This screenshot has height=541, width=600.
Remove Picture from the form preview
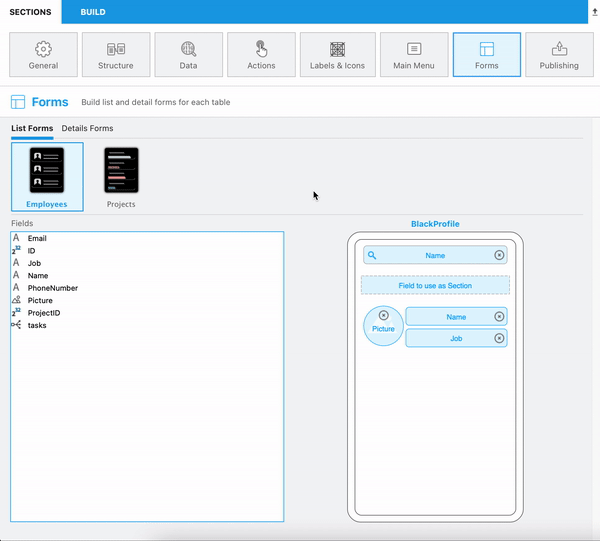(x=383, y=315)
